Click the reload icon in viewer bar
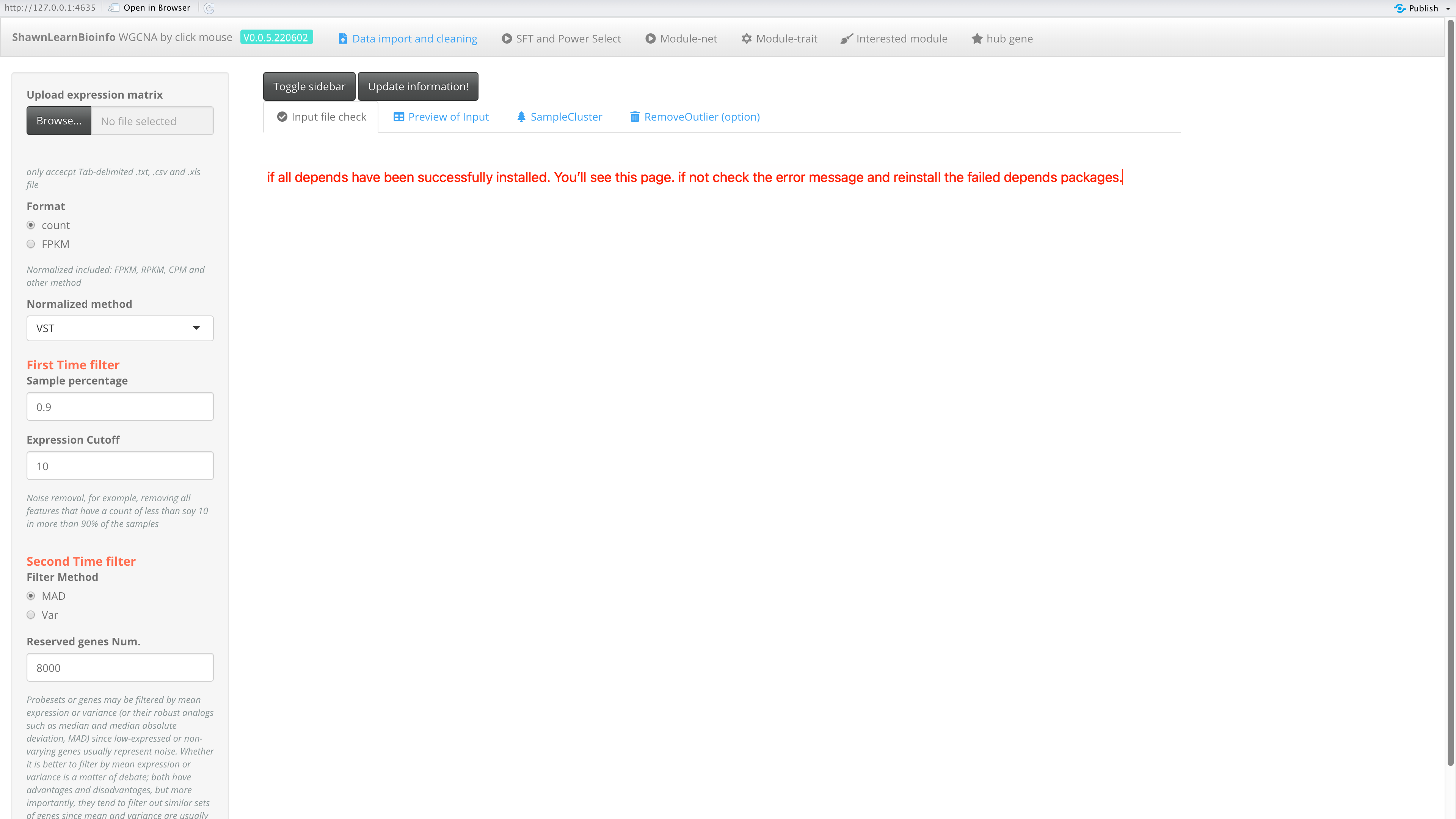1456x819 pixels. tap(209, 8)
